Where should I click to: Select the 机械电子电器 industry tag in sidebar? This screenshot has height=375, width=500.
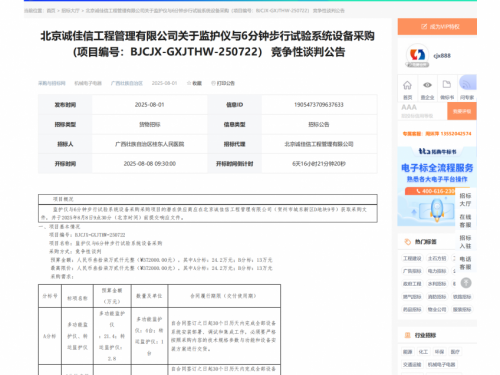442,364
